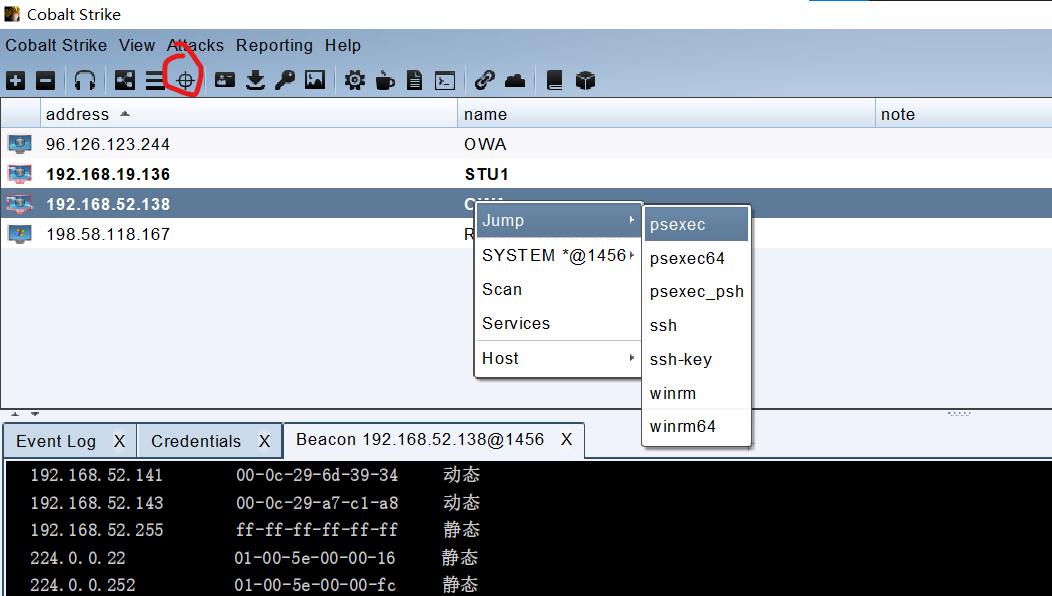
Task: Click MAC address 00-0c-29-a7-c1-a8 in the output
Action: (317, 503)
